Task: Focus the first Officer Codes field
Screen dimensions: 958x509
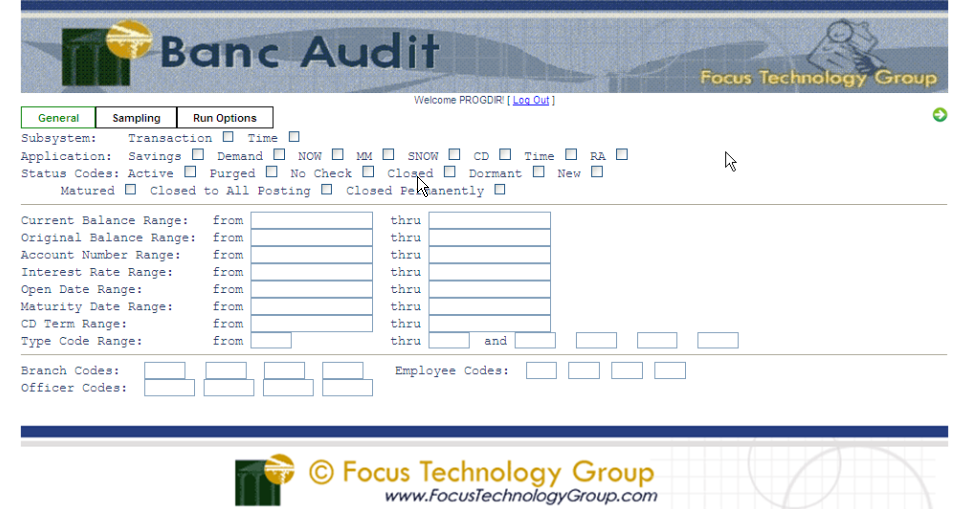Action: pos(169,387)
